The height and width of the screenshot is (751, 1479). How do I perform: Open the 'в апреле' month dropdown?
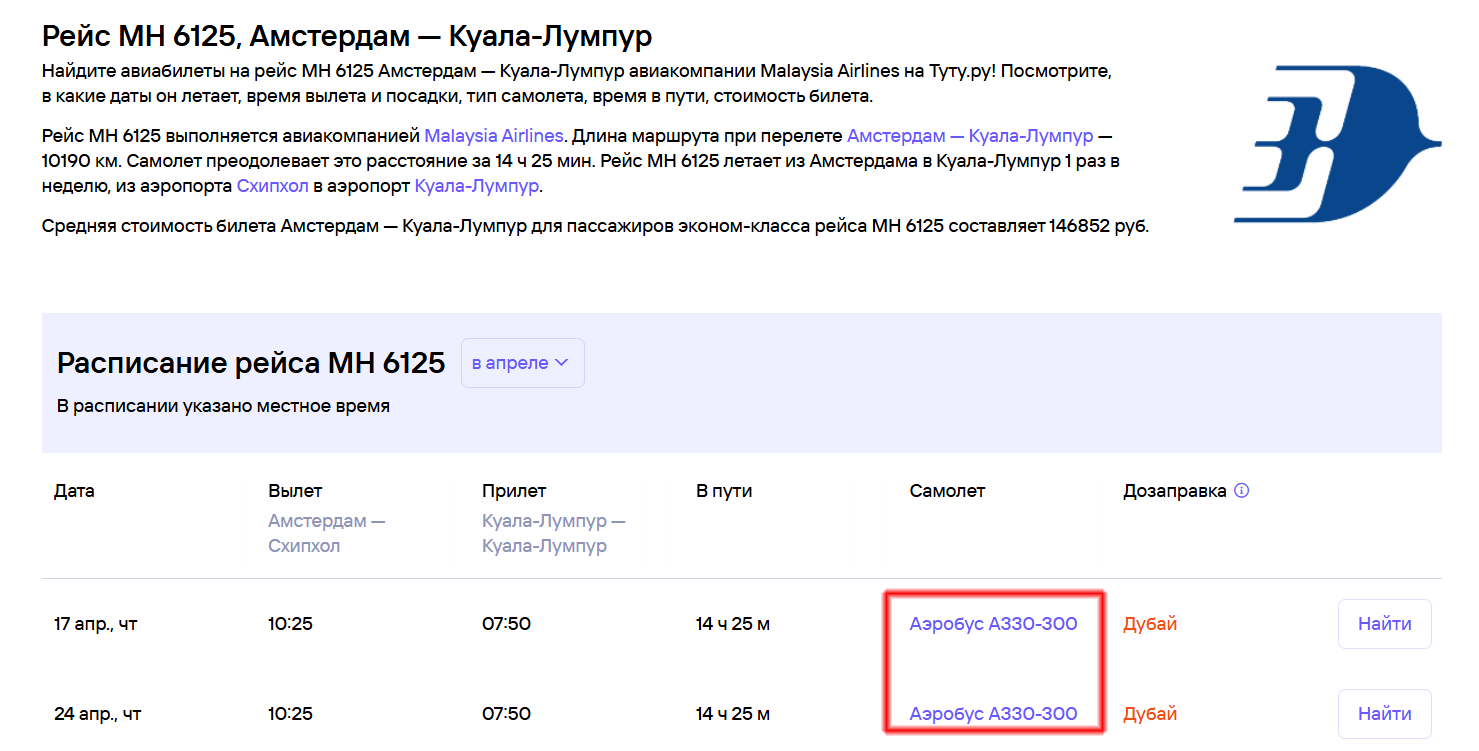click(522, 363)
